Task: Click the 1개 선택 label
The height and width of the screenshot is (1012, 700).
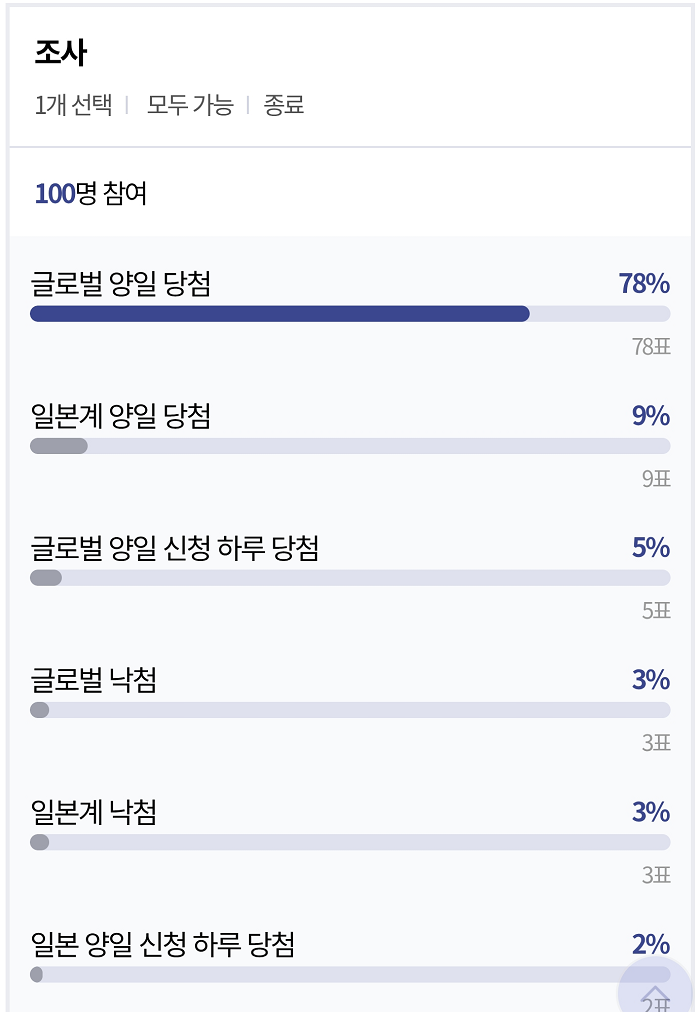Action: pyautogui.click(x=74, y=105)
